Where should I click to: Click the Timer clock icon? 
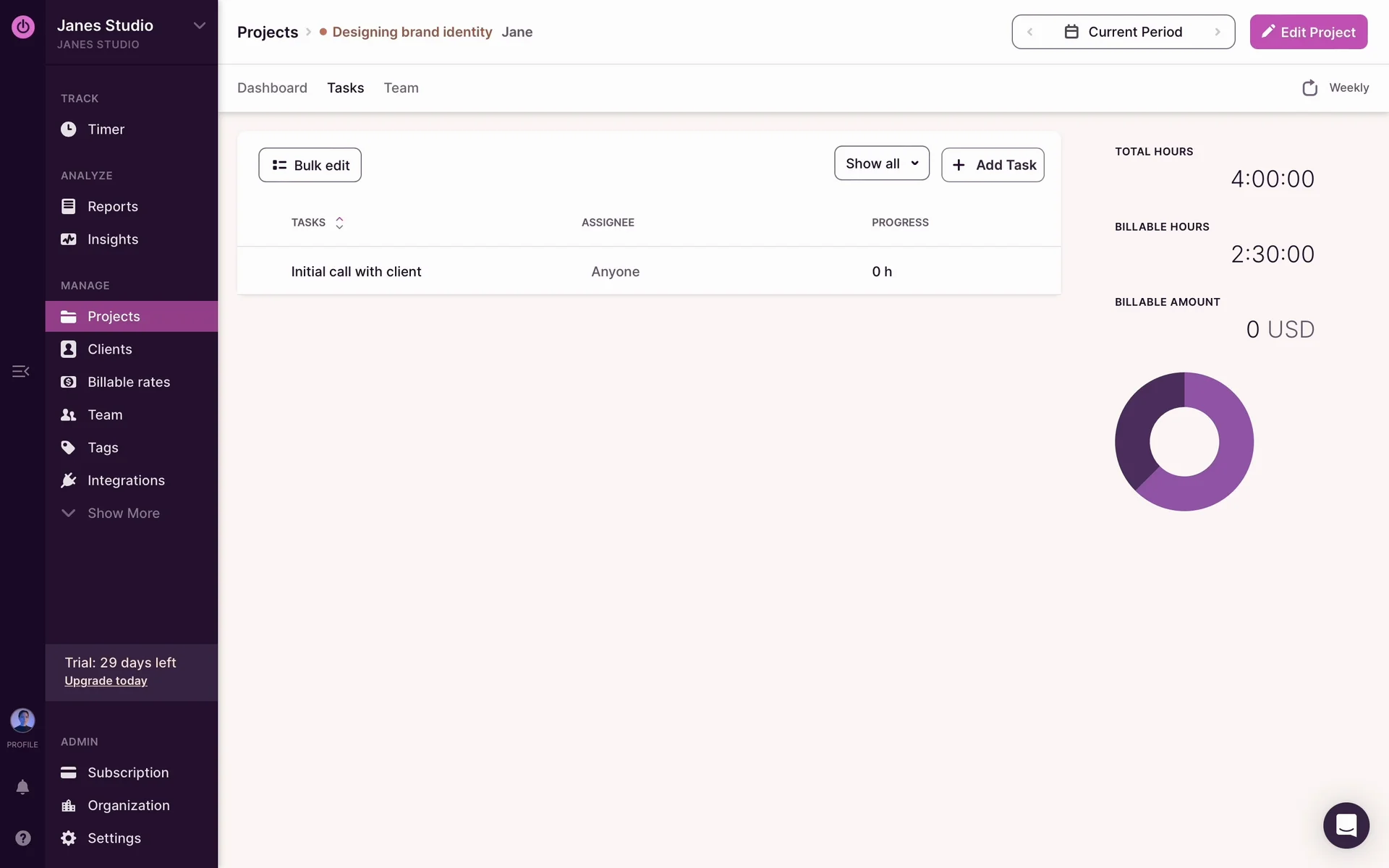point(68,129)
